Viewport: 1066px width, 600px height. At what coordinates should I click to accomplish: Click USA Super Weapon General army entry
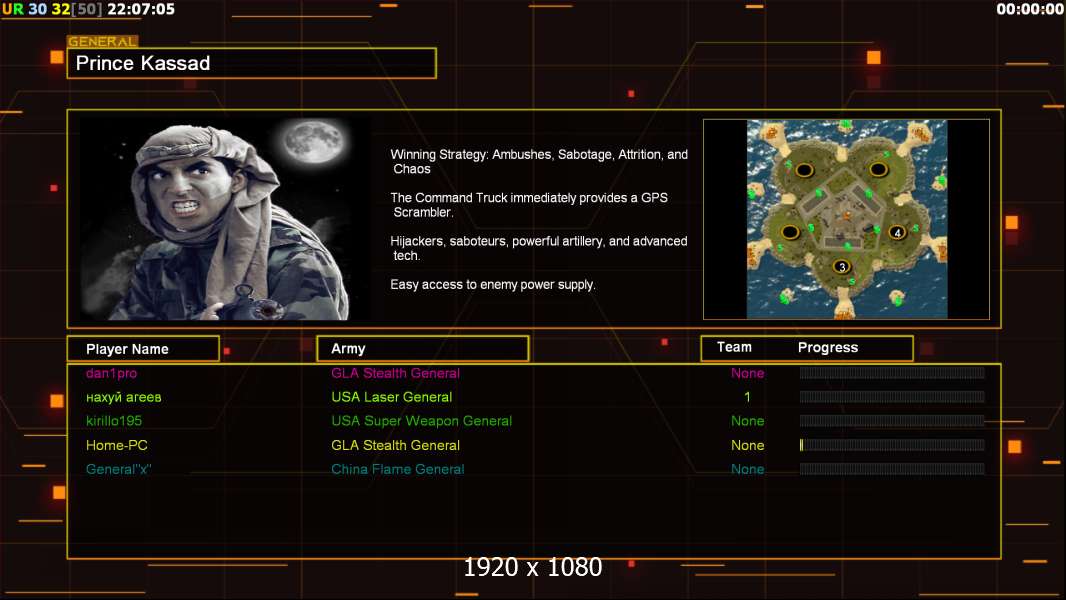(422, 421)
